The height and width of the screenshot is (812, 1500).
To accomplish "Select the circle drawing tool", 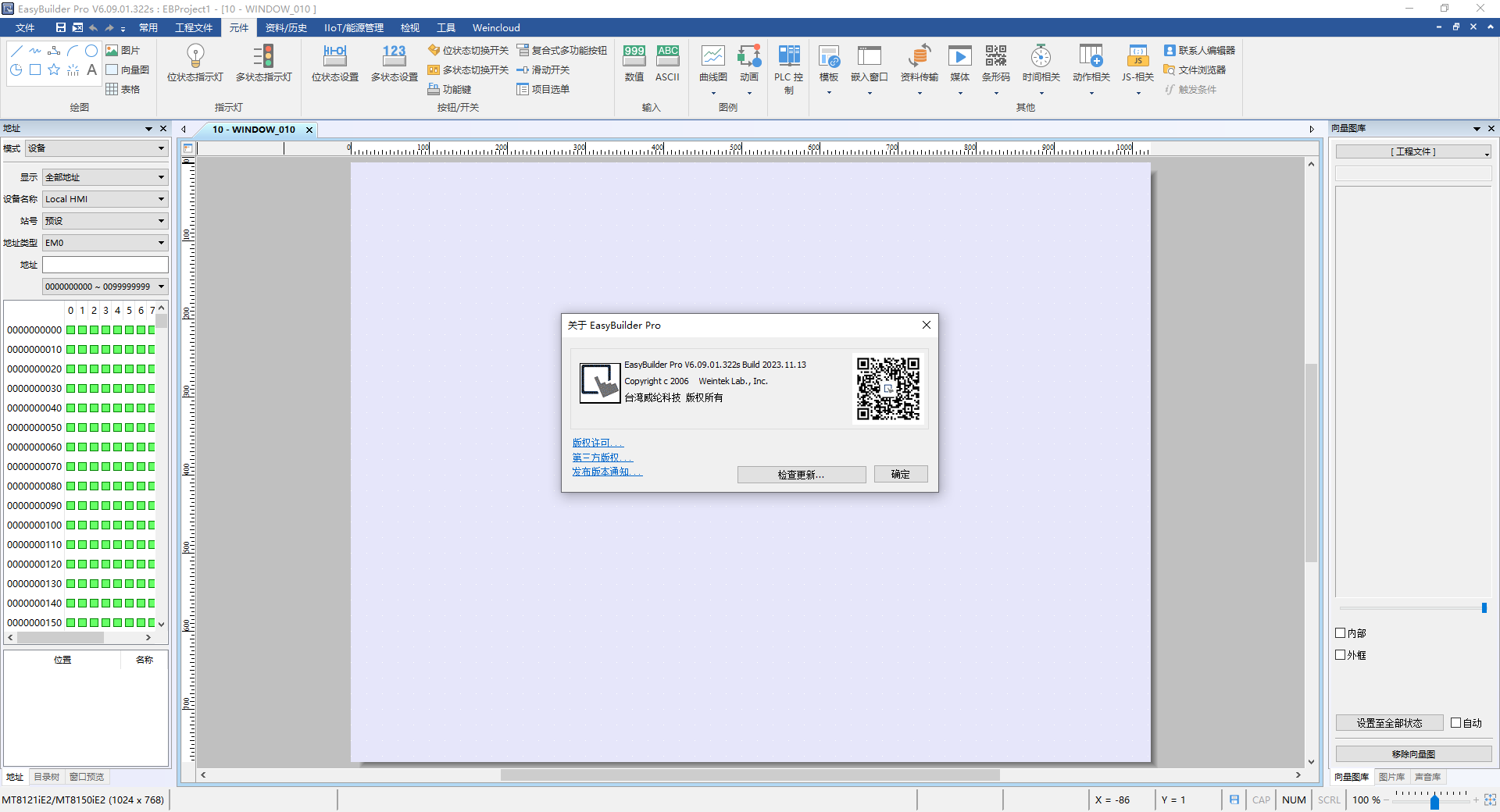I will pos(91,51).
